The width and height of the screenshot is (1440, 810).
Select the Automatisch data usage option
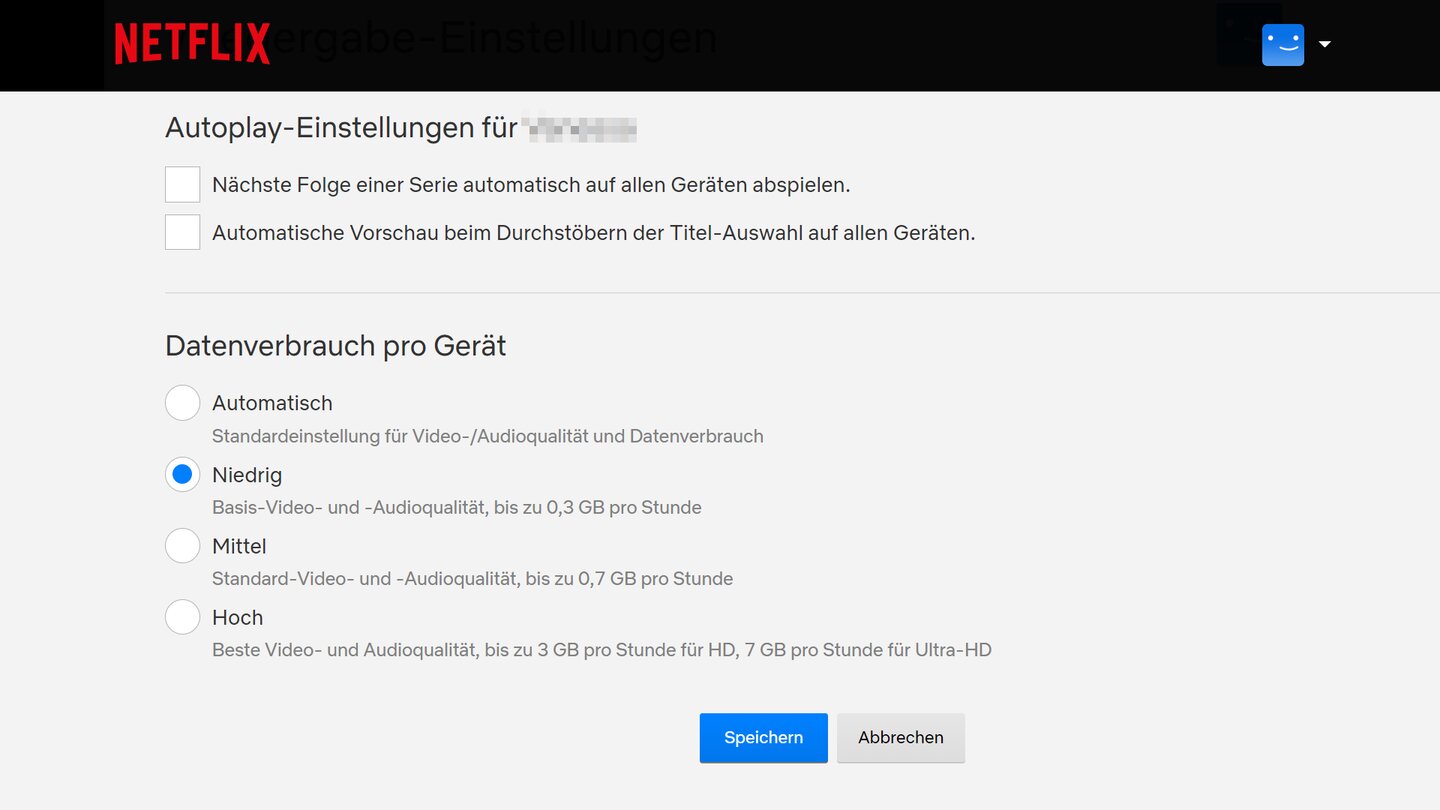click(x=182, y=403)
